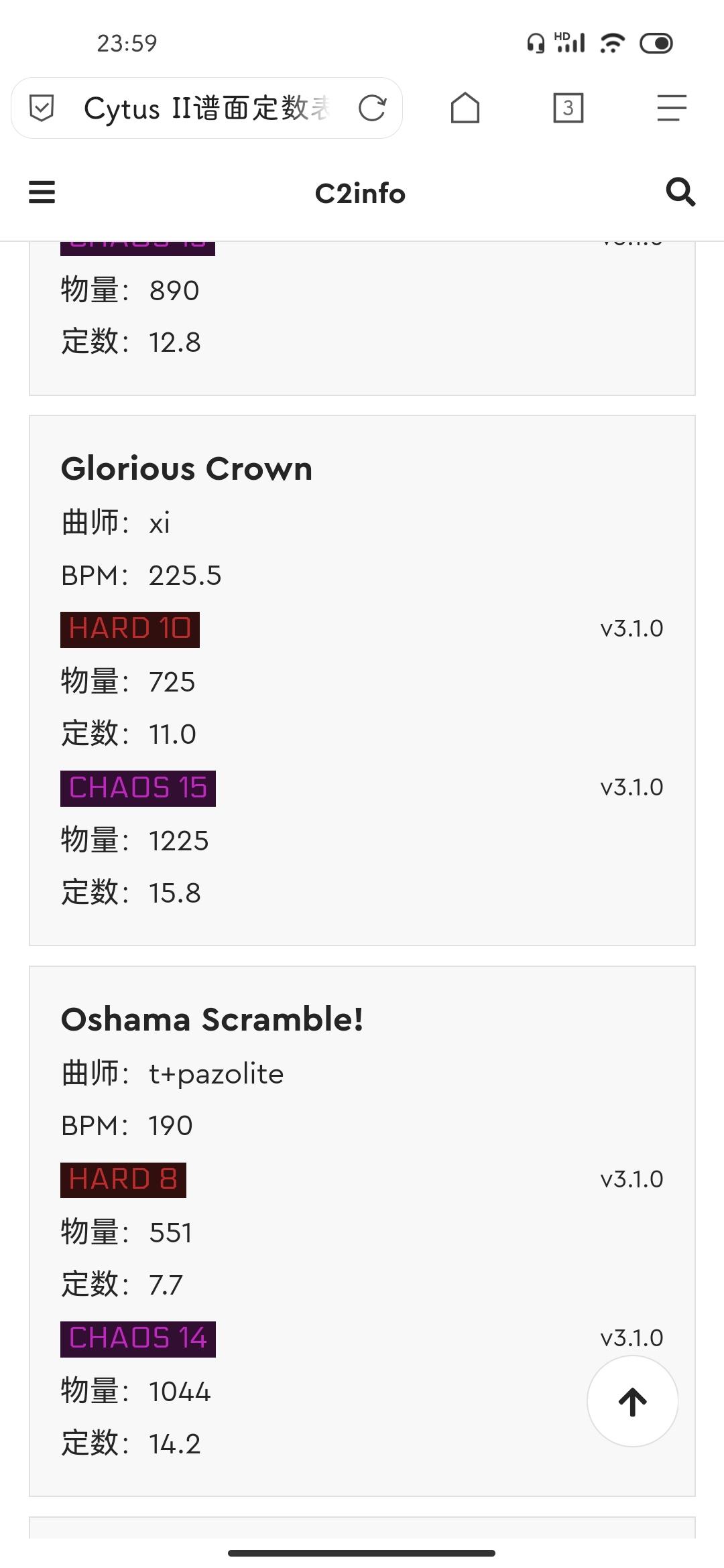Tap the Wi-Fi status bar icon
Image resolution: width=724 pixels, height=1568 pixels.
tap(611, 44)
